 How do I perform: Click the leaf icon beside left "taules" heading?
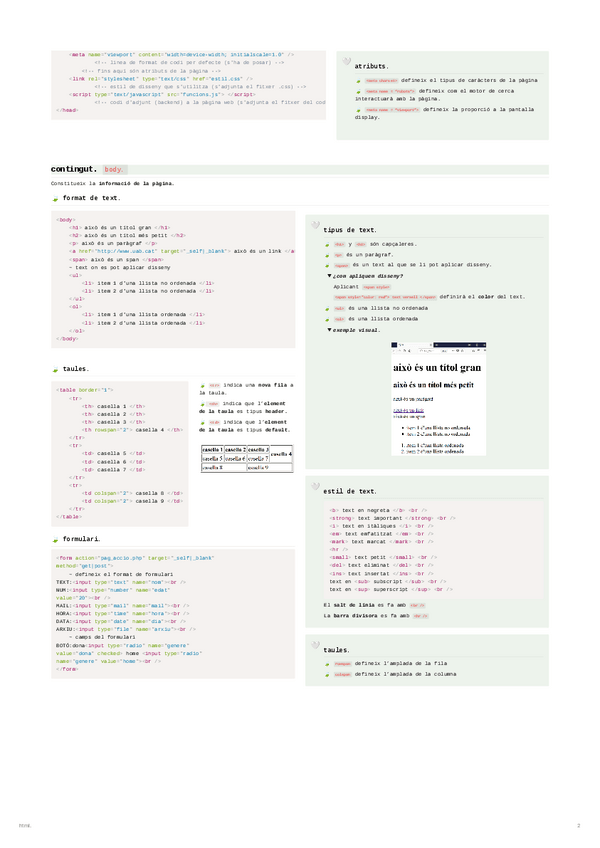click(x=55, y=369)
